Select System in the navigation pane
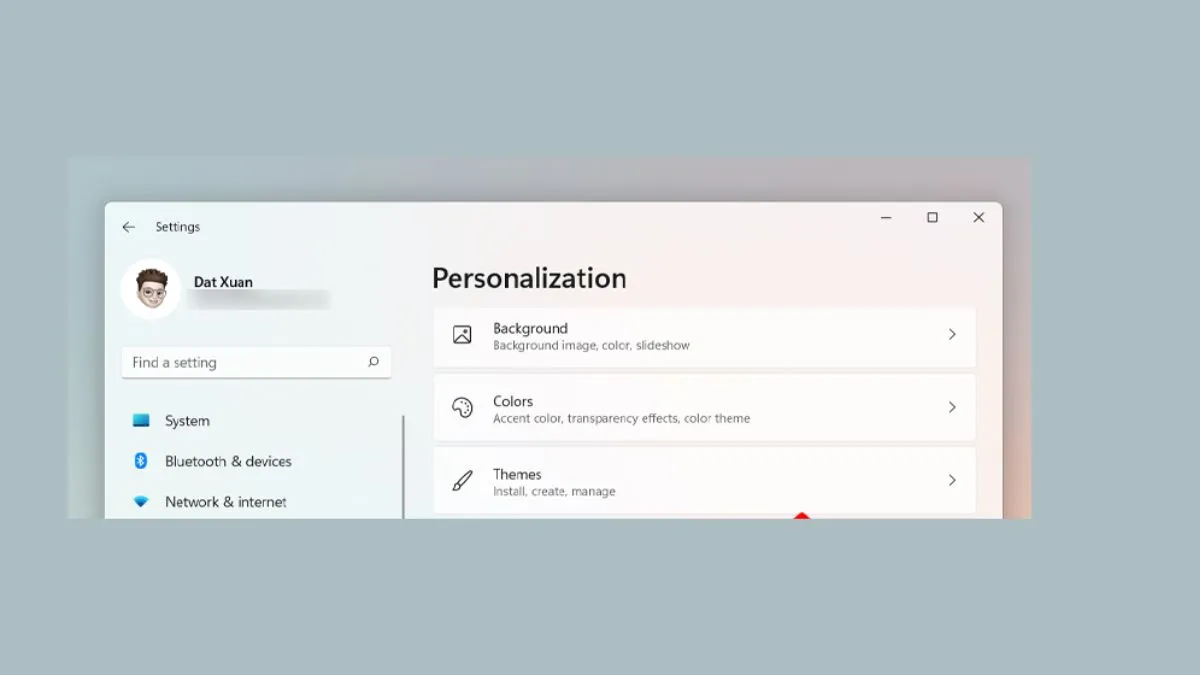This screenshot has width=1200, height=675. pos(187,421)
